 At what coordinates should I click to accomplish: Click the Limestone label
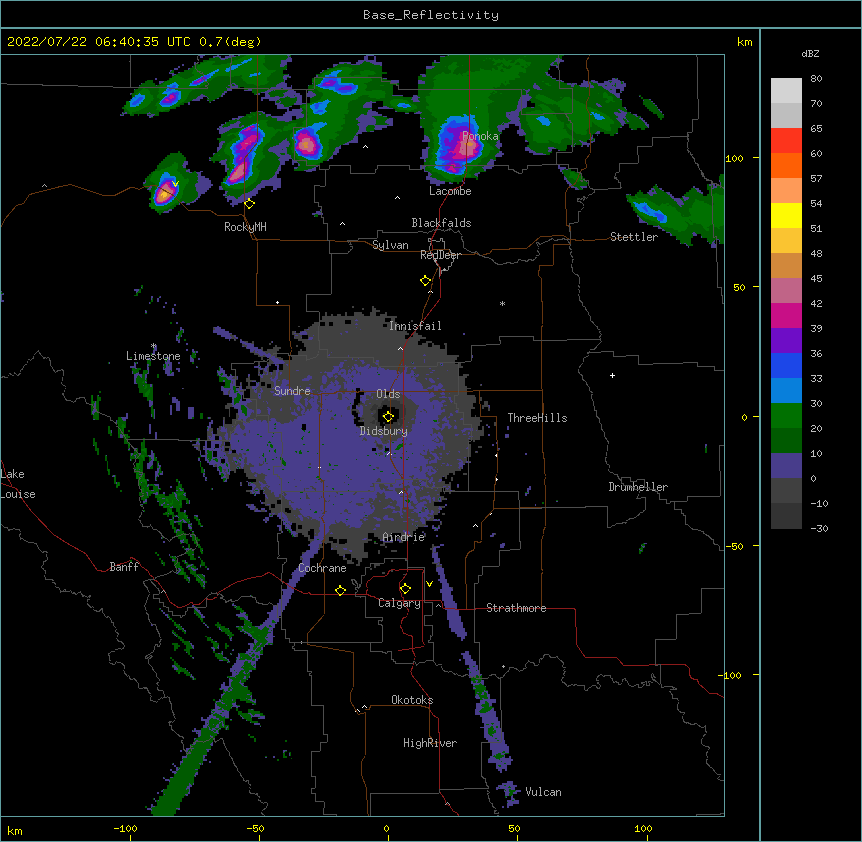(153, 356)
